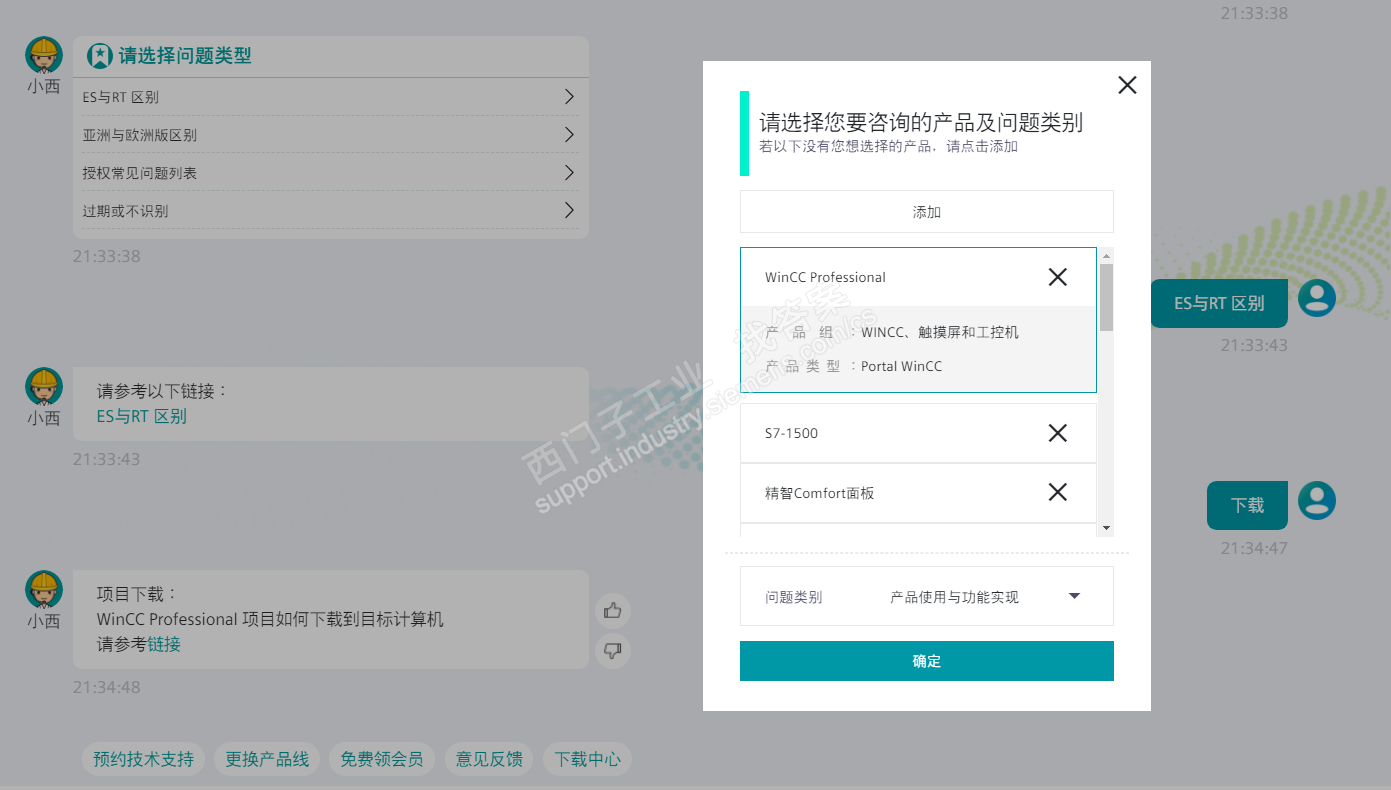Screen dimensions: 1391x790
Task: Click the 意见反馈 quick button
Action: click(x=489, y=759)
